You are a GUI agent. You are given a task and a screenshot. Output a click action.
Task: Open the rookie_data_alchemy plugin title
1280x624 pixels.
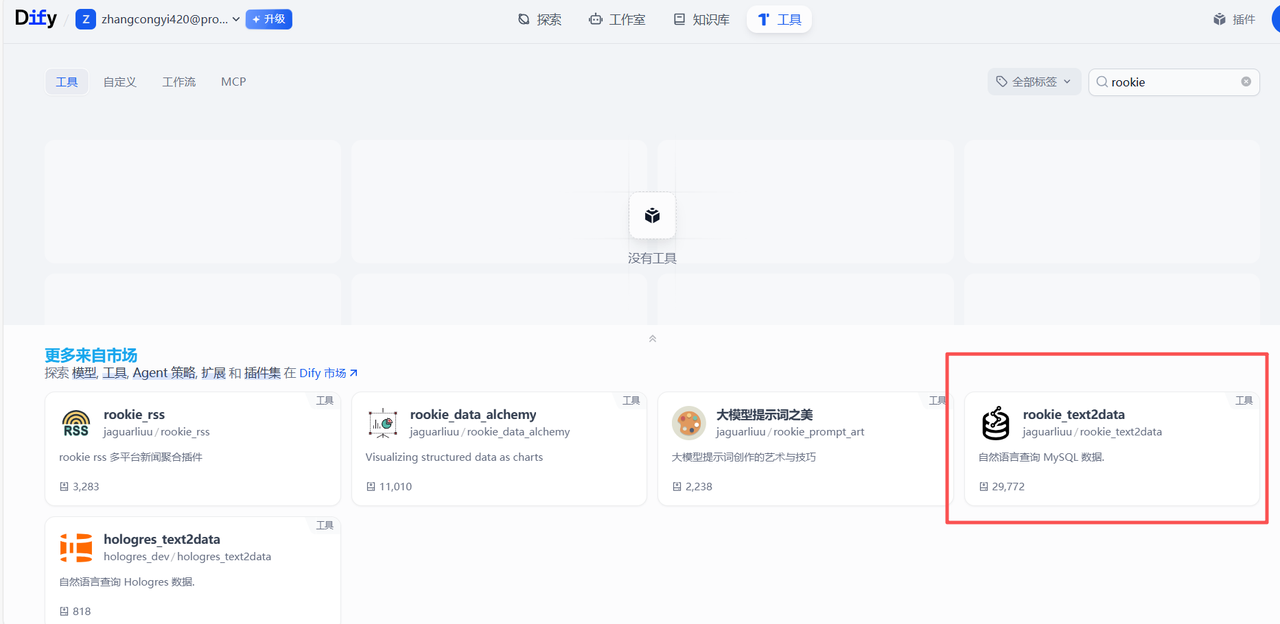tap(473, 414)
